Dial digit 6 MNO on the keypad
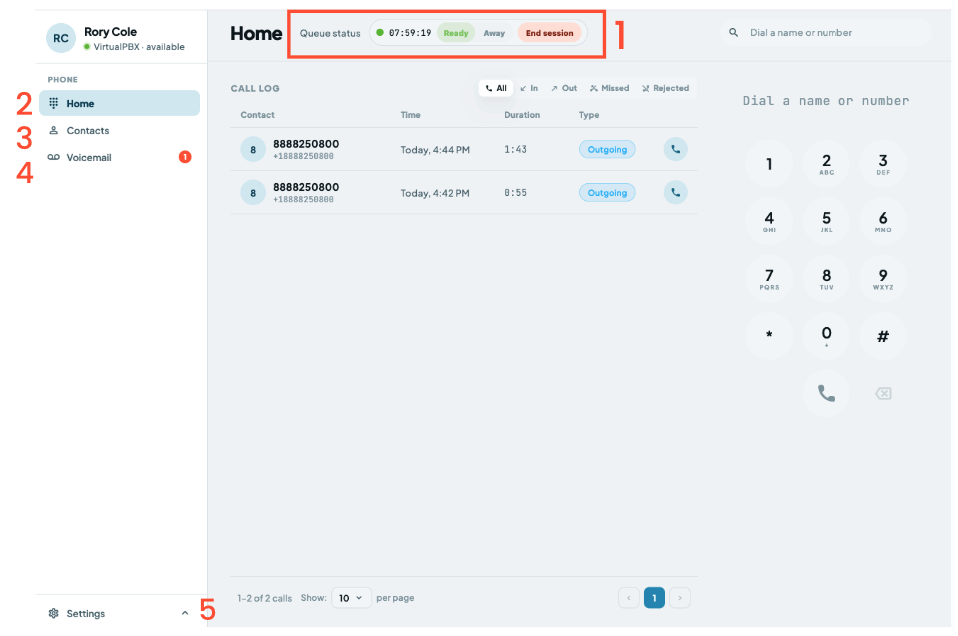The image size is (958, 636). pyautogui.click(x=883, y=221)
